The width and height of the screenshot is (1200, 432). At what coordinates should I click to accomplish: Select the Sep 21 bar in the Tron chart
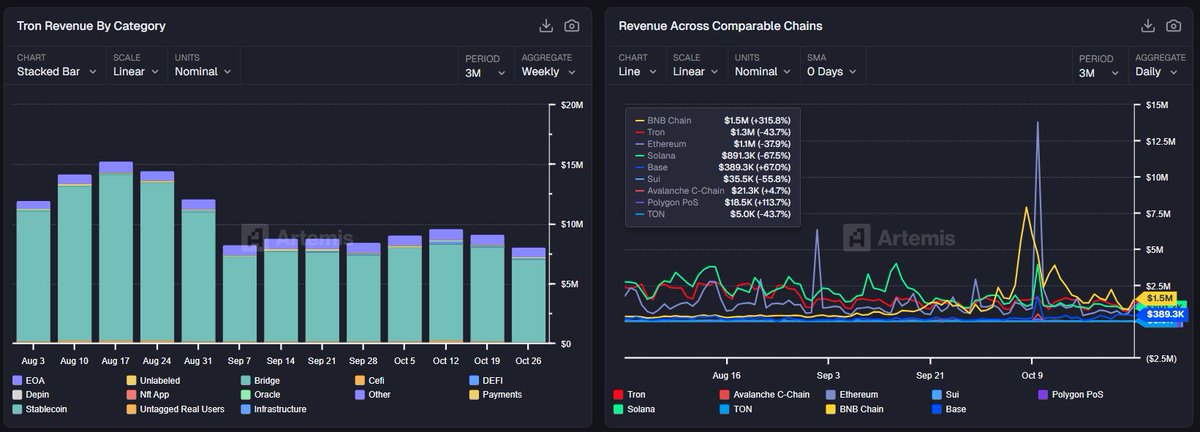(x=322, y=293)
